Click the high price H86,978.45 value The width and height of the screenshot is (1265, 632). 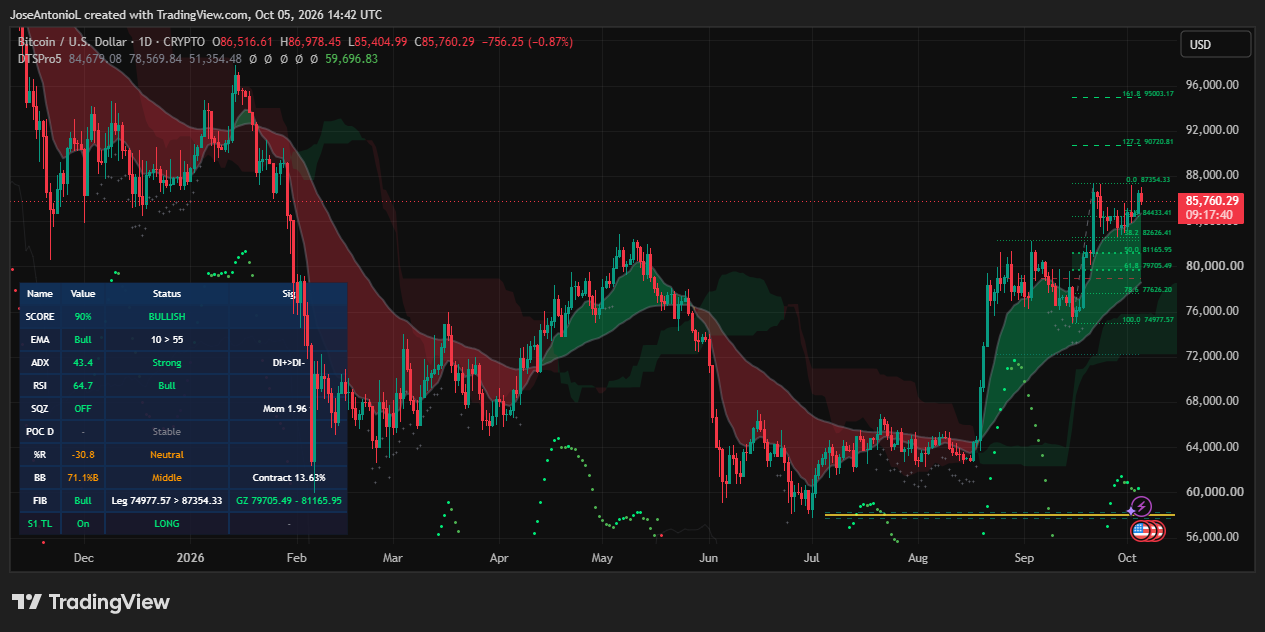click(x=310, y=42)
